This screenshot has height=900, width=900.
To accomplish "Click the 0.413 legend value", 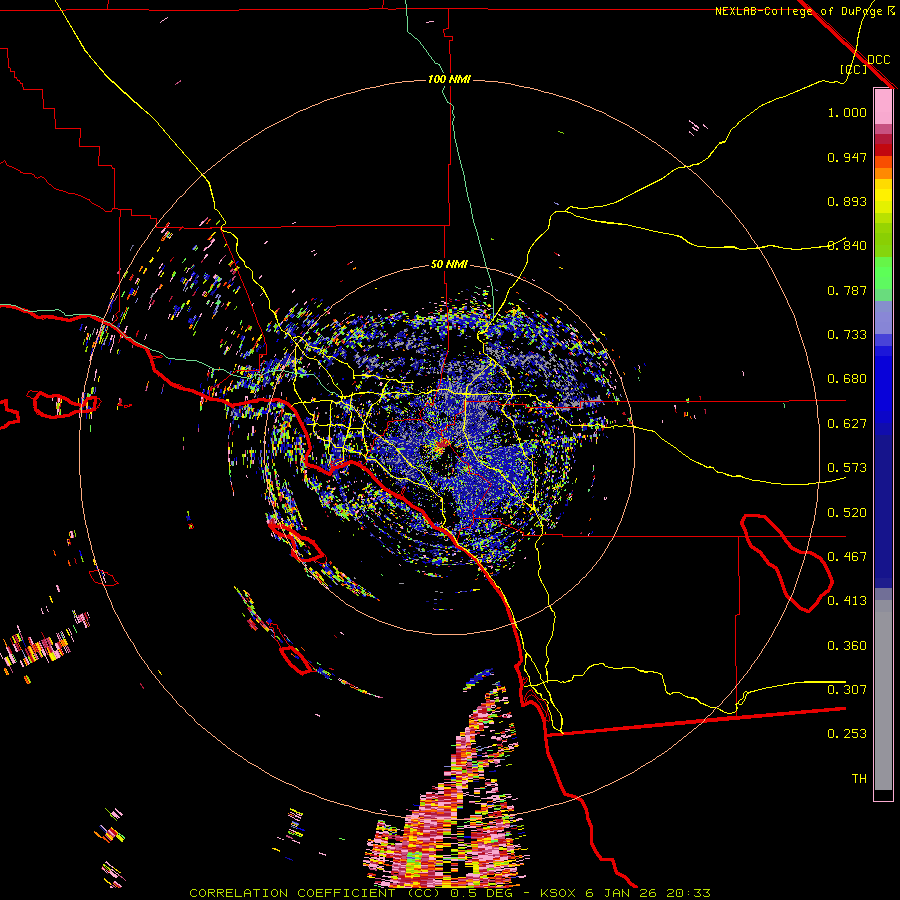I will click(x=847, y=601).
